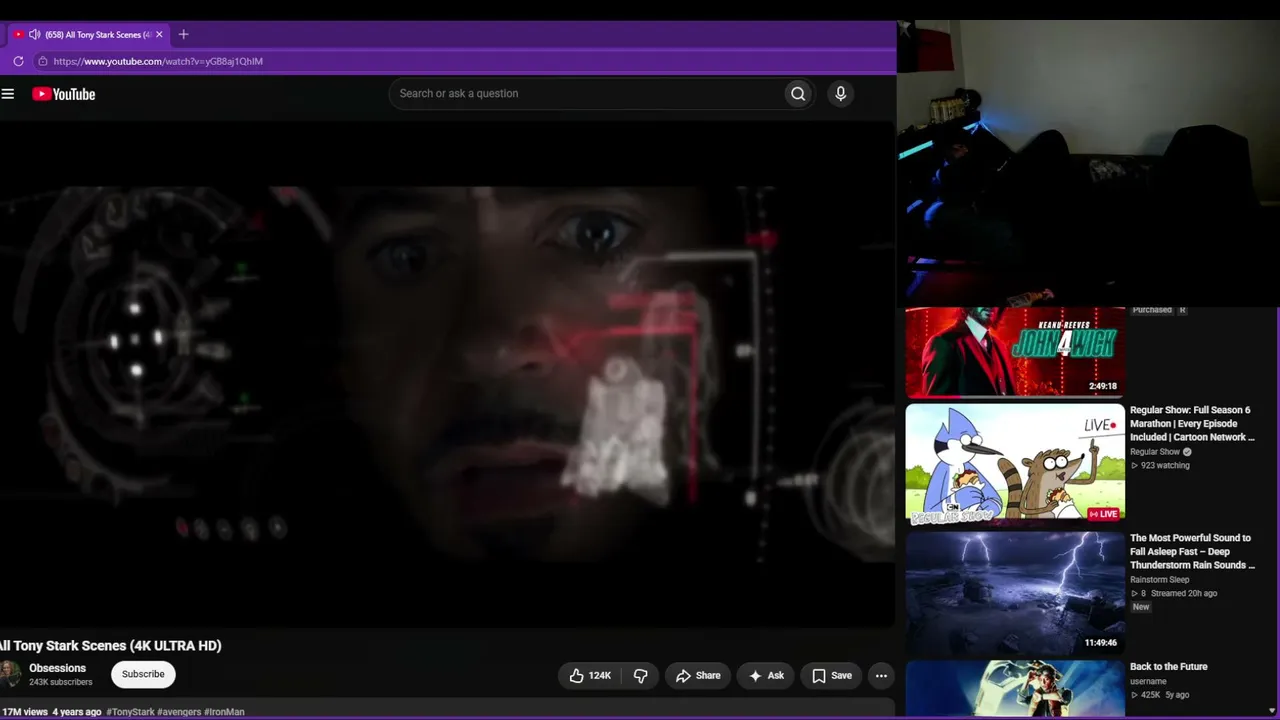Save the video to a playlist

832,676
